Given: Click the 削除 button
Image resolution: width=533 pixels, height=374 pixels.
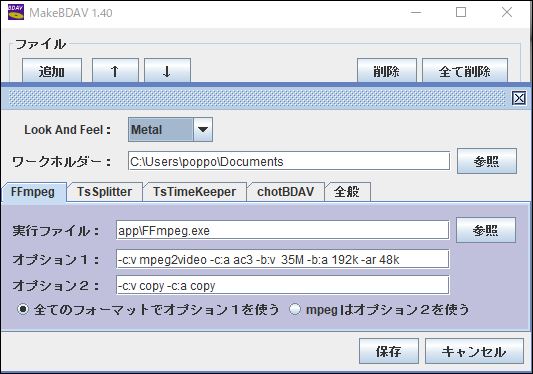Looking at the screenshot, I should point(387,71).
